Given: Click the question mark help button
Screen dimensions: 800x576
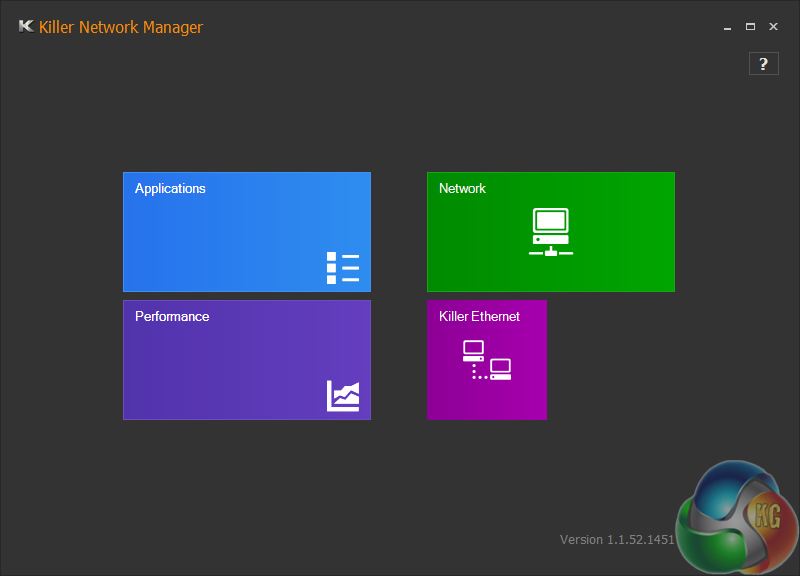Looking at the screenshot, I should (763, 64).
